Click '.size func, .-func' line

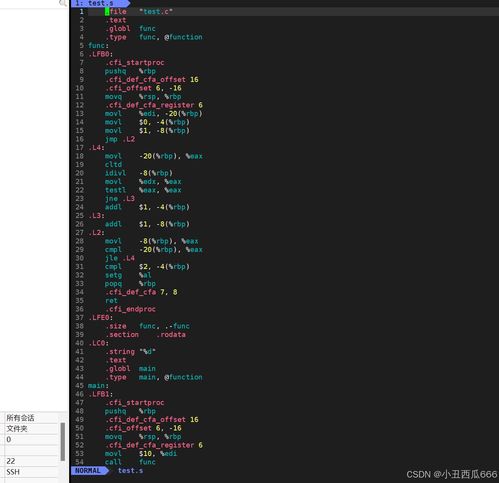point(147,326)
